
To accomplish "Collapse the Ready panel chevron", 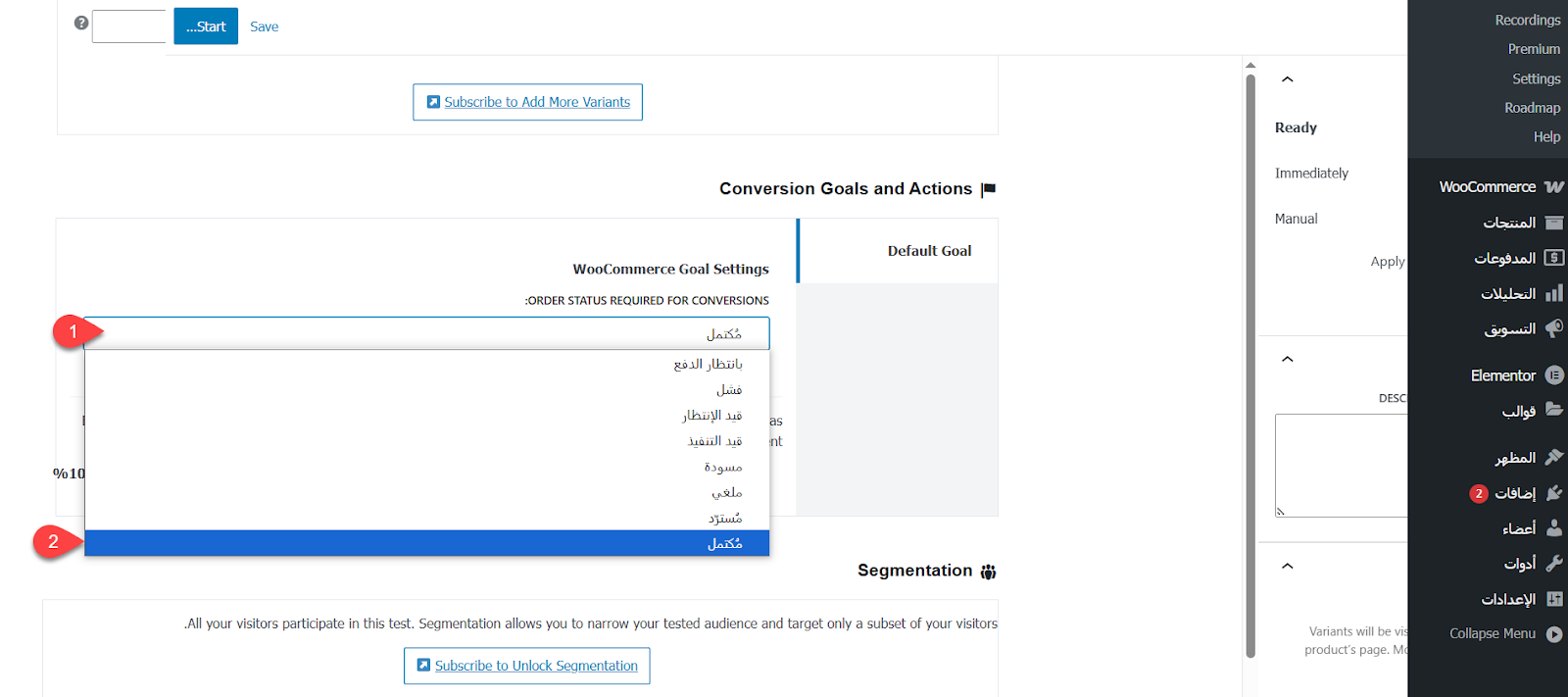I will [1288, 79].
